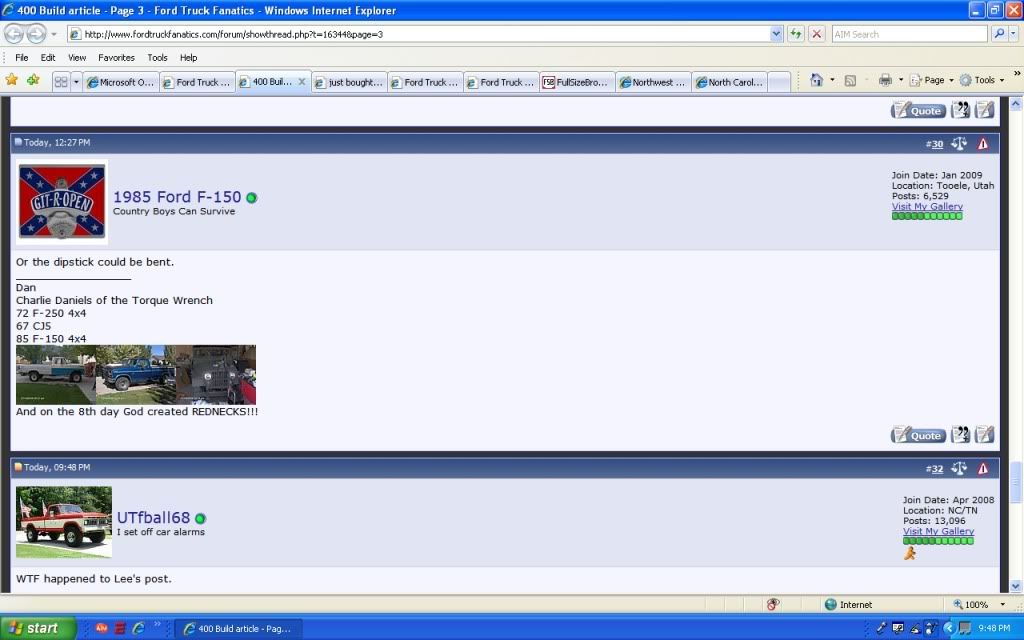The width and height of the screenshot is (1024, 640).
Task: Open the Tools dropdown in the command bar
Action: click(x=982, y=80)
